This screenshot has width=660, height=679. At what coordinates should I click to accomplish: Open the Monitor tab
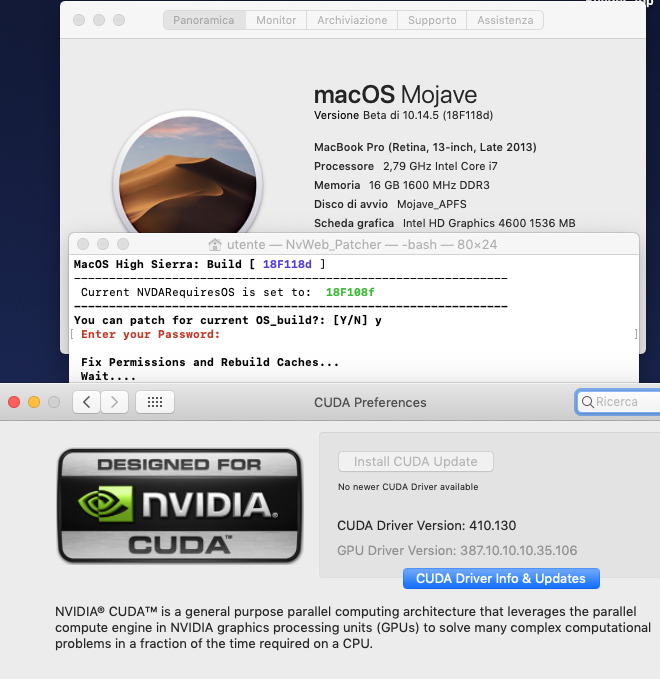[276, 20]
